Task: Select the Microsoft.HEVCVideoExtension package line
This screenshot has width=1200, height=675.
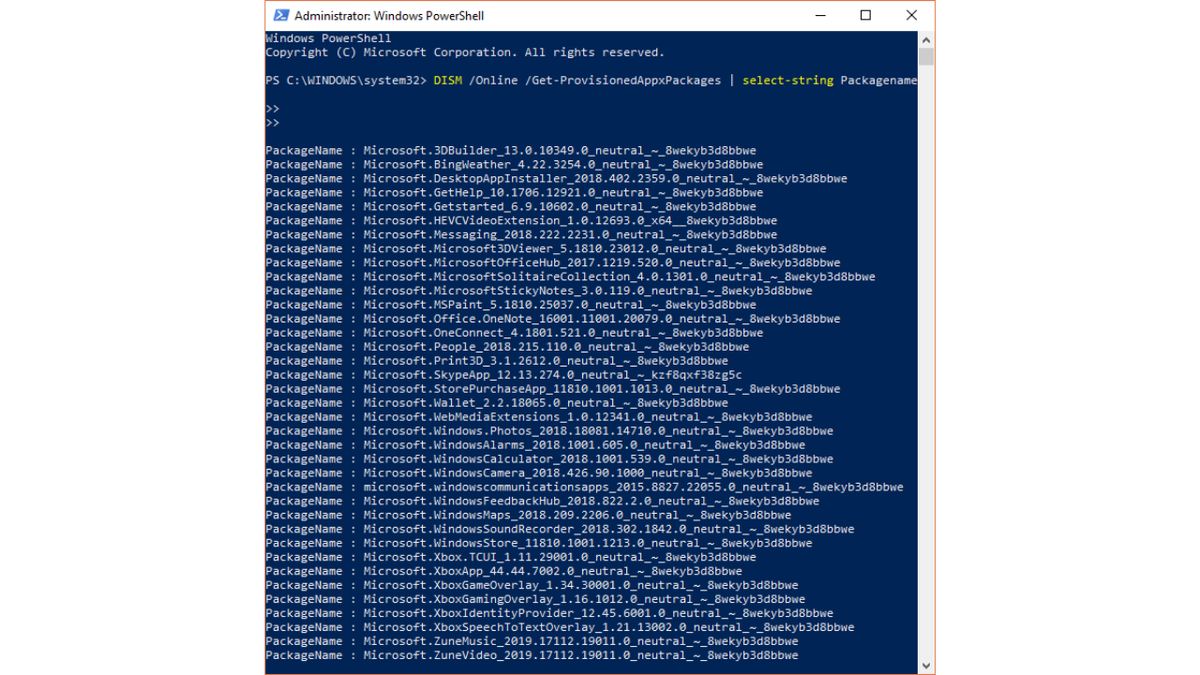Action: tap(521, 220)
